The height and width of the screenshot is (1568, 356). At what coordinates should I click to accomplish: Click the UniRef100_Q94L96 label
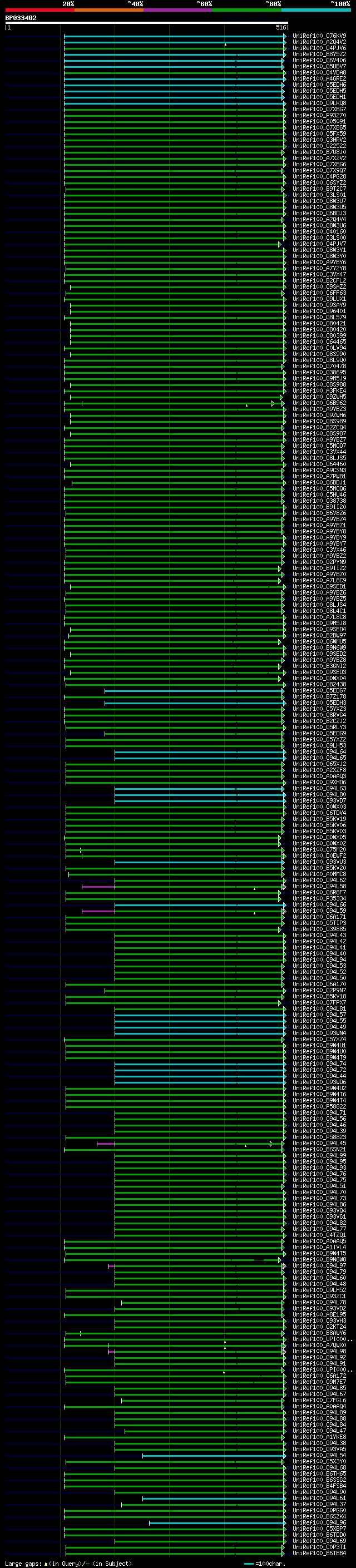pyautogui.click(x=319, y=1522)
